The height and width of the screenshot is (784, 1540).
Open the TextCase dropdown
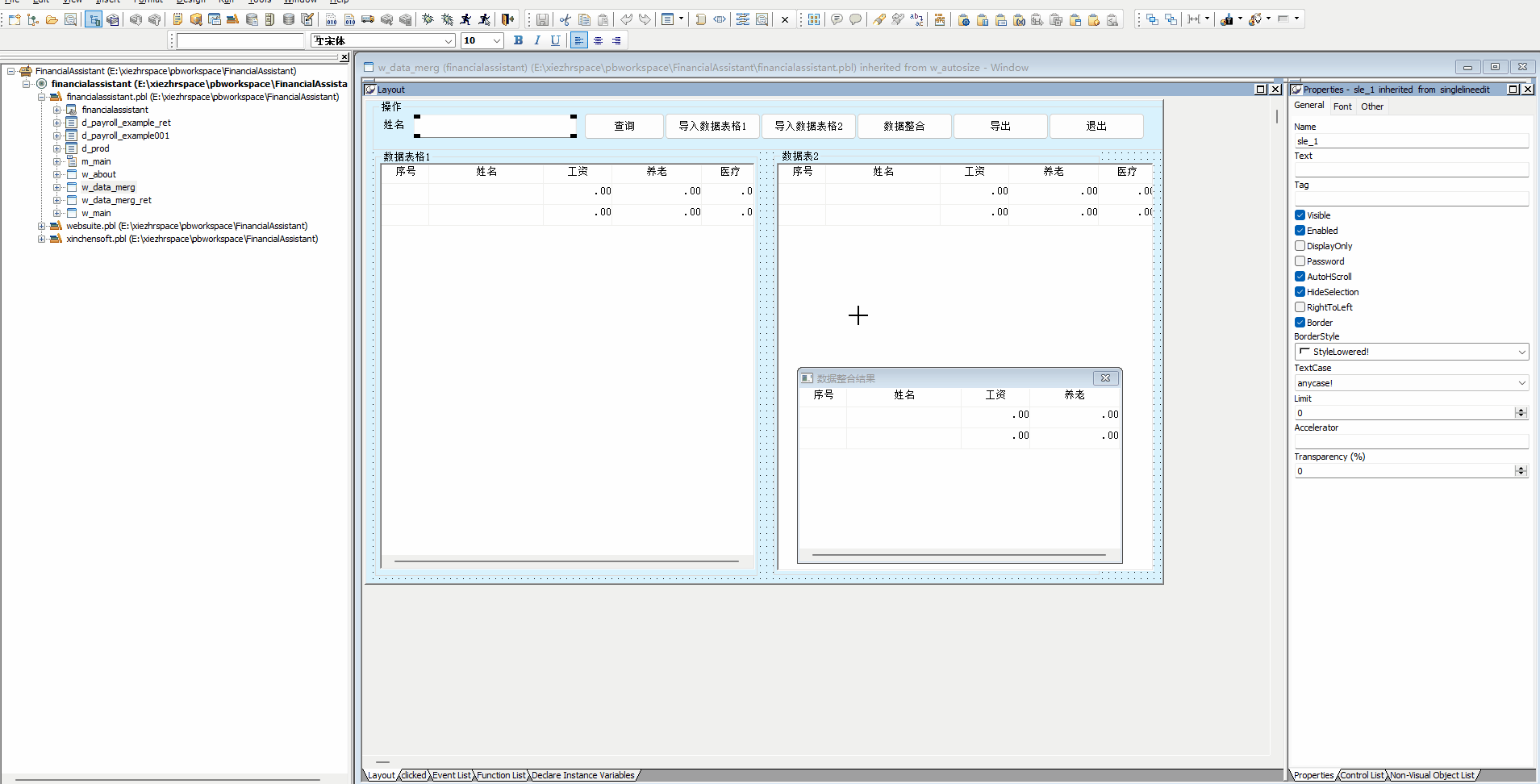(1412, 383)
